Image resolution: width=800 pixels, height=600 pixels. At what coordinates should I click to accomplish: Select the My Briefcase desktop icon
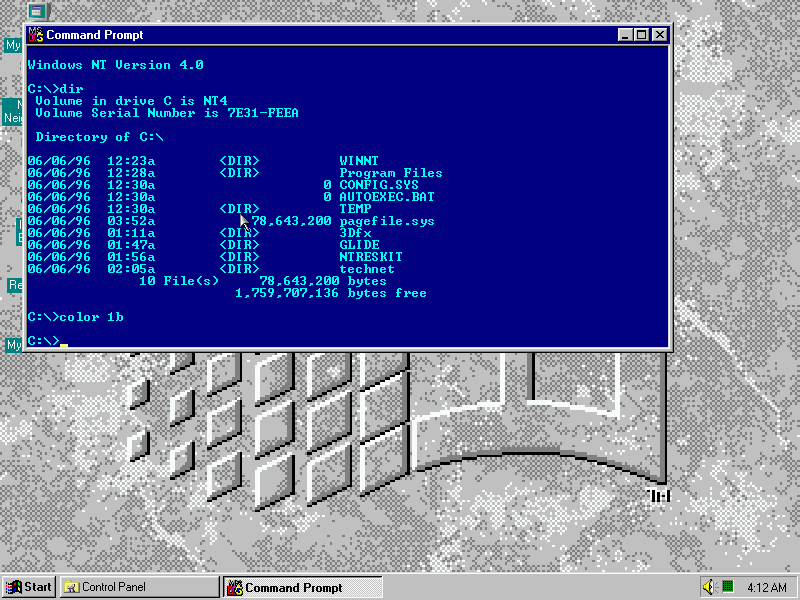tap(13, 345)
